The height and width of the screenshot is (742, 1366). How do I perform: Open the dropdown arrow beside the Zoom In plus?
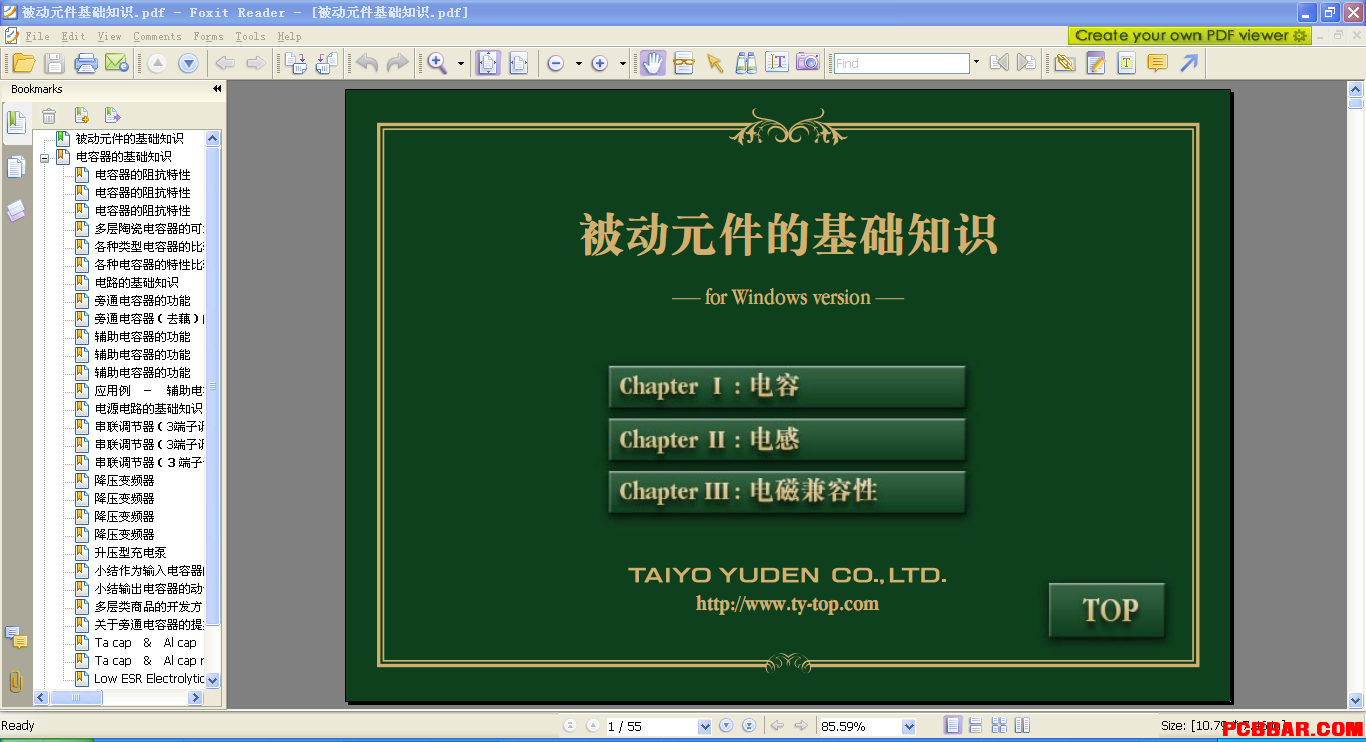(x=622, y=63)
